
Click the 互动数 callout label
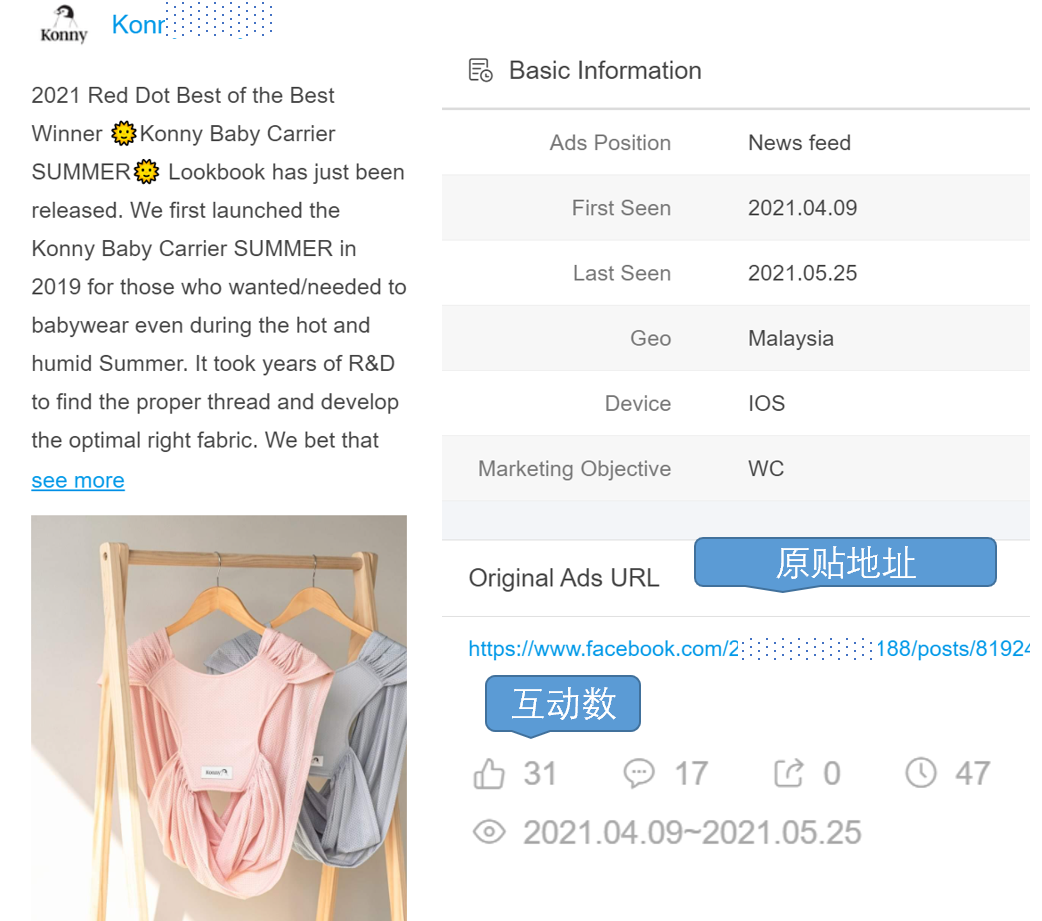point(563,704)
